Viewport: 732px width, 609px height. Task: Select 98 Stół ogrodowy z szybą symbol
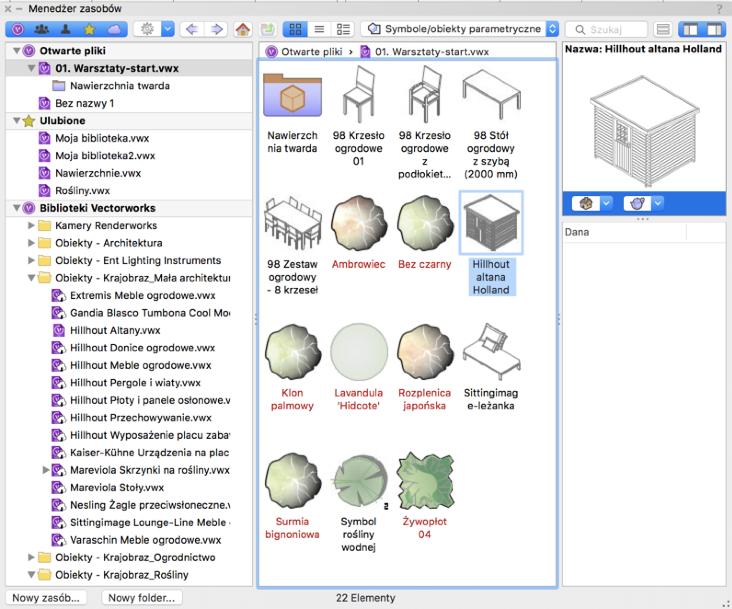pos(491,95)
